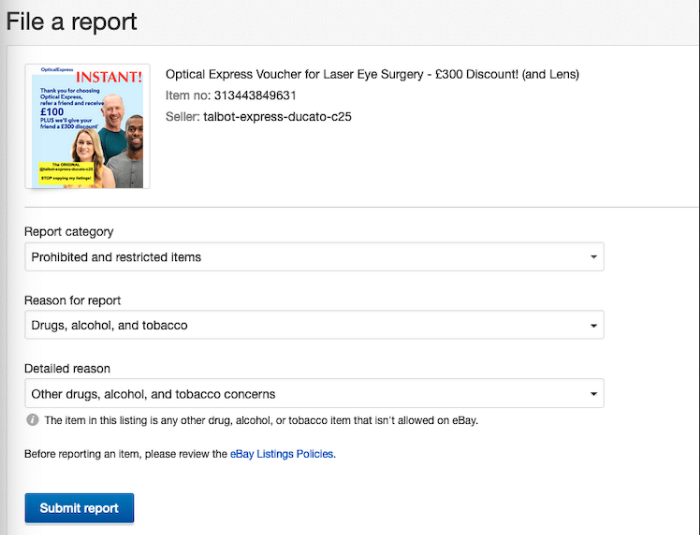Open the eBay Listings Policies link
The height and width of the screenshot is (535, 700).
(282, 454)
